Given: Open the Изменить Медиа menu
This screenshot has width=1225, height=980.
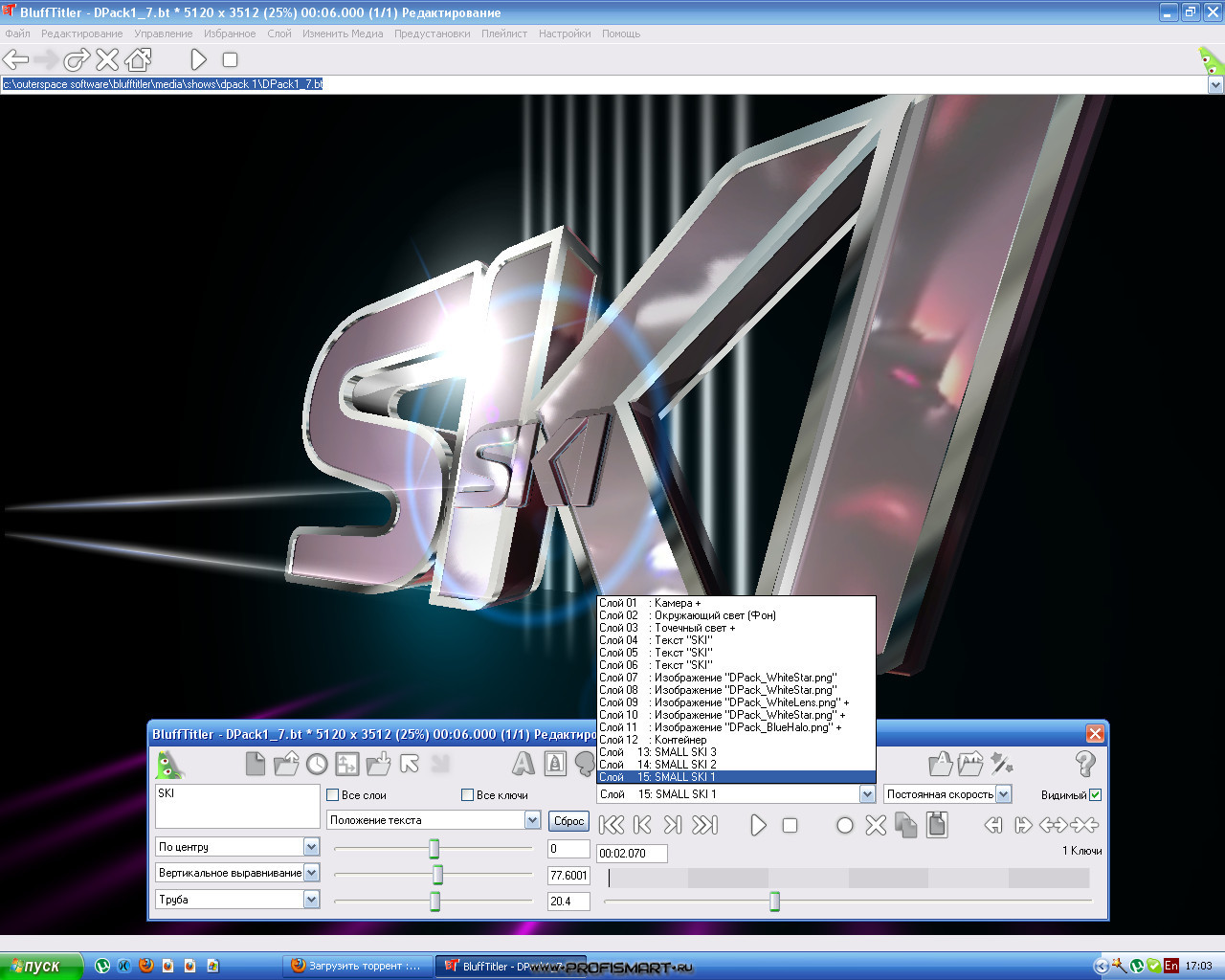Looking at the screenshot, I should (343, 33).
